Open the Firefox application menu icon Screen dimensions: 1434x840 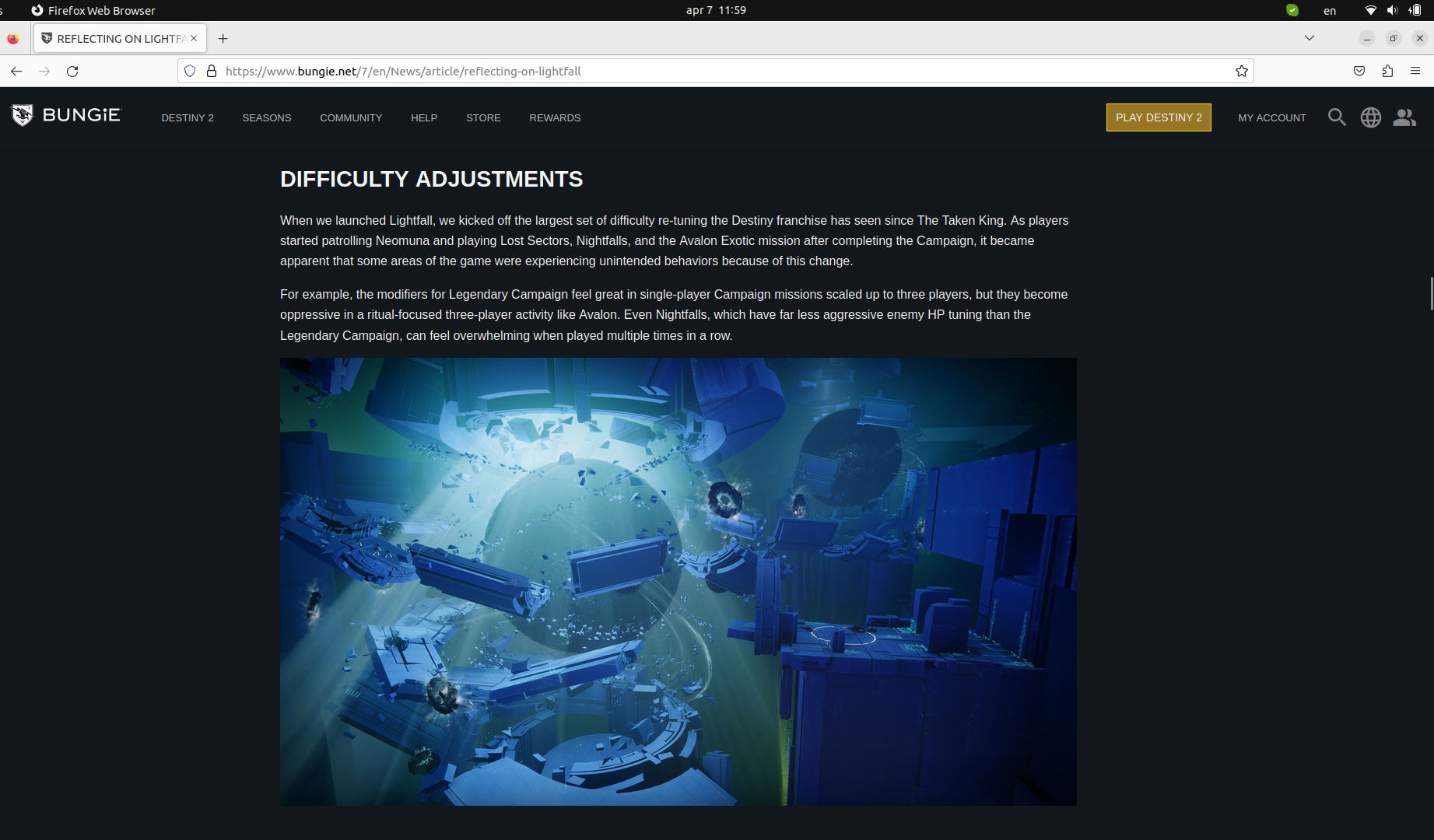(x=1415, y=70)
